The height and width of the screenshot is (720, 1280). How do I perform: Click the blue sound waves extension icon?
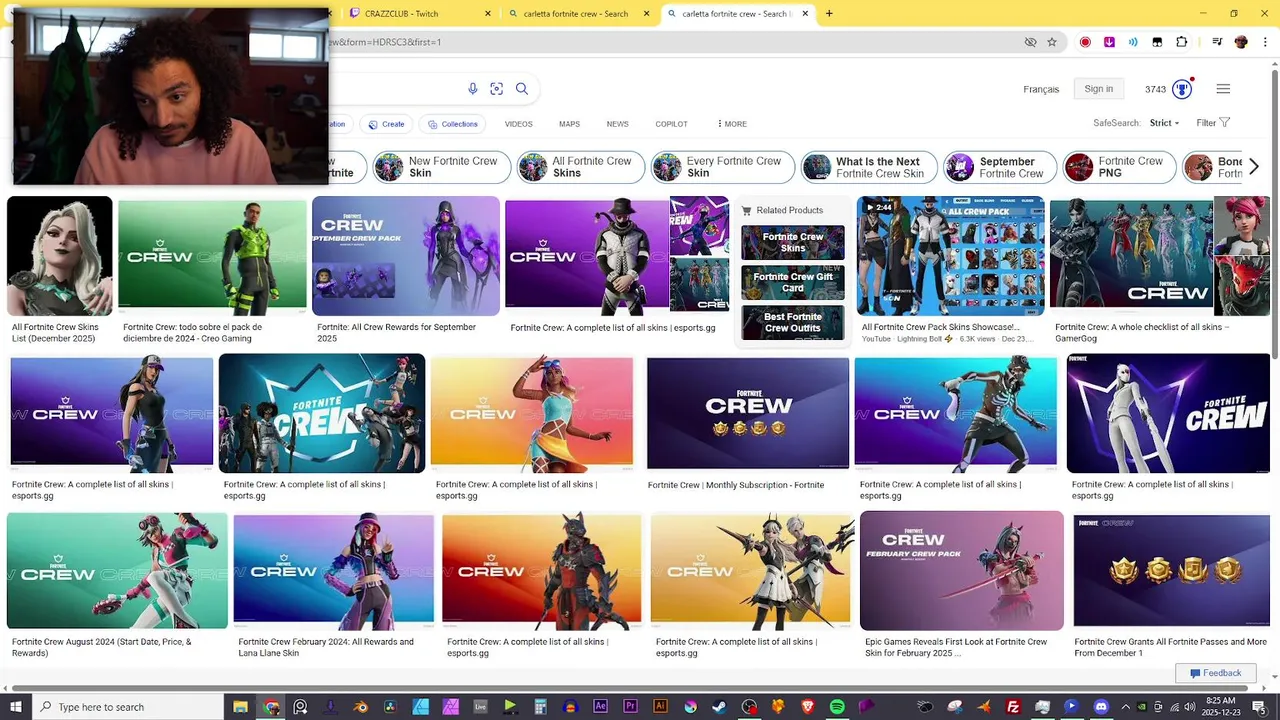point(1133,42)
